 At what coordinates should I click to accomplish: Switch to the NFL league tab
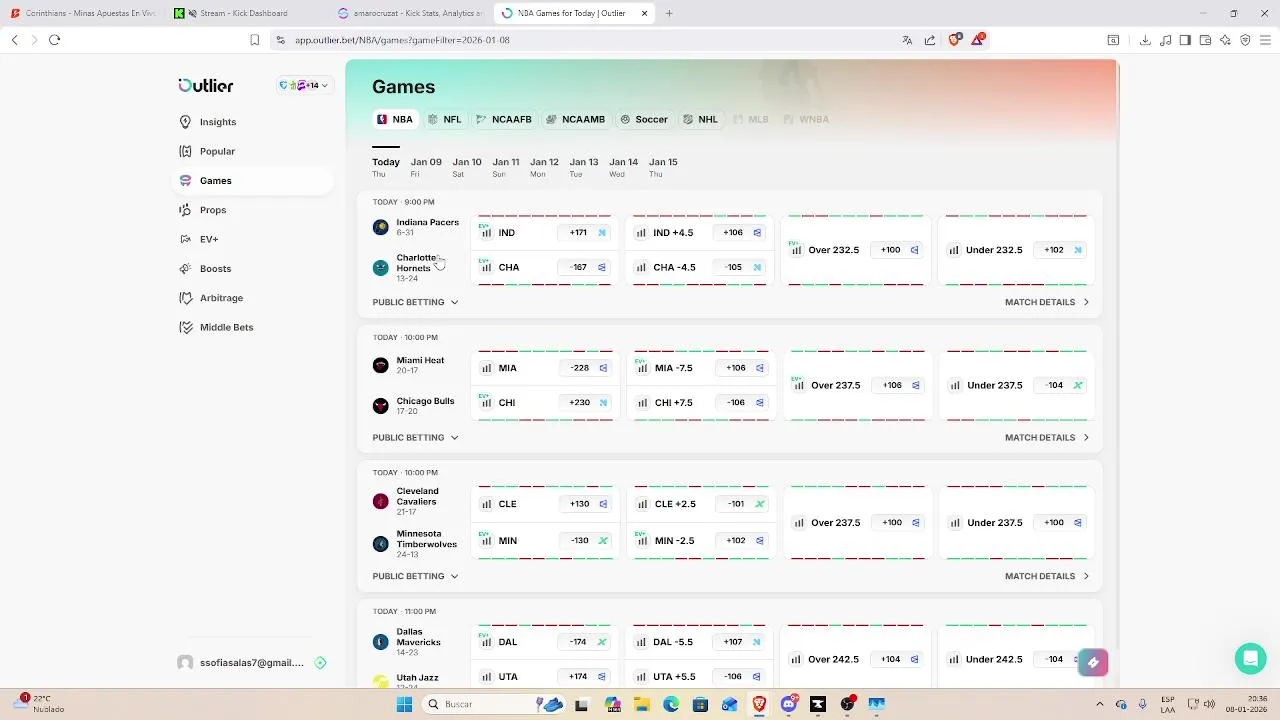[445, 119]
